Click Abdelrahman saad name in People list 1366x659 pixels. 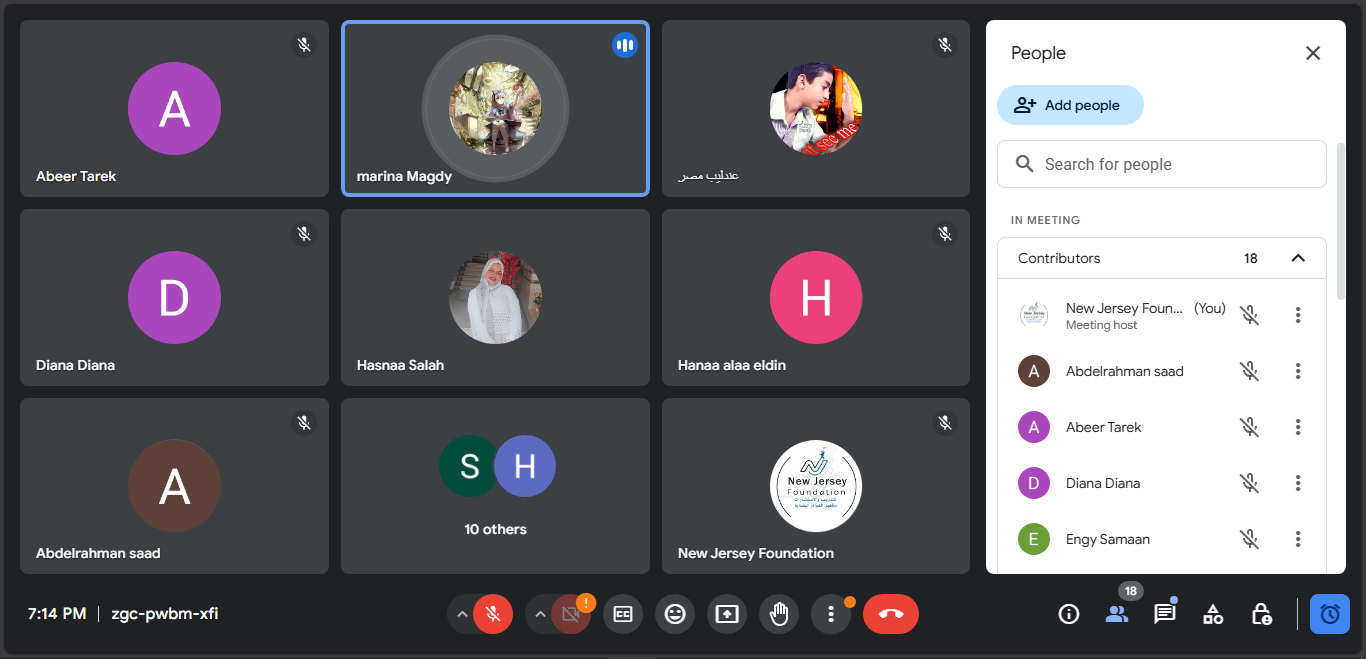[x=1124, y=371]
